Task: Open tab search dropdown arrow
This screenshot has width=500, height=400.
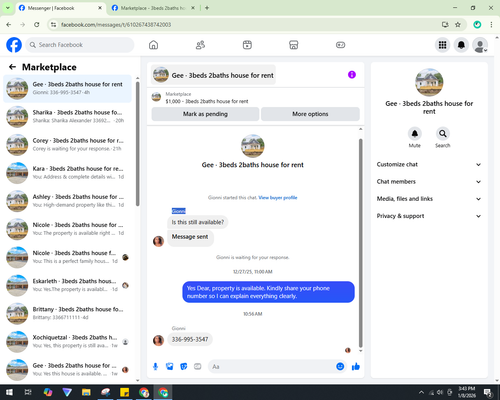Action: pos(8,8)
